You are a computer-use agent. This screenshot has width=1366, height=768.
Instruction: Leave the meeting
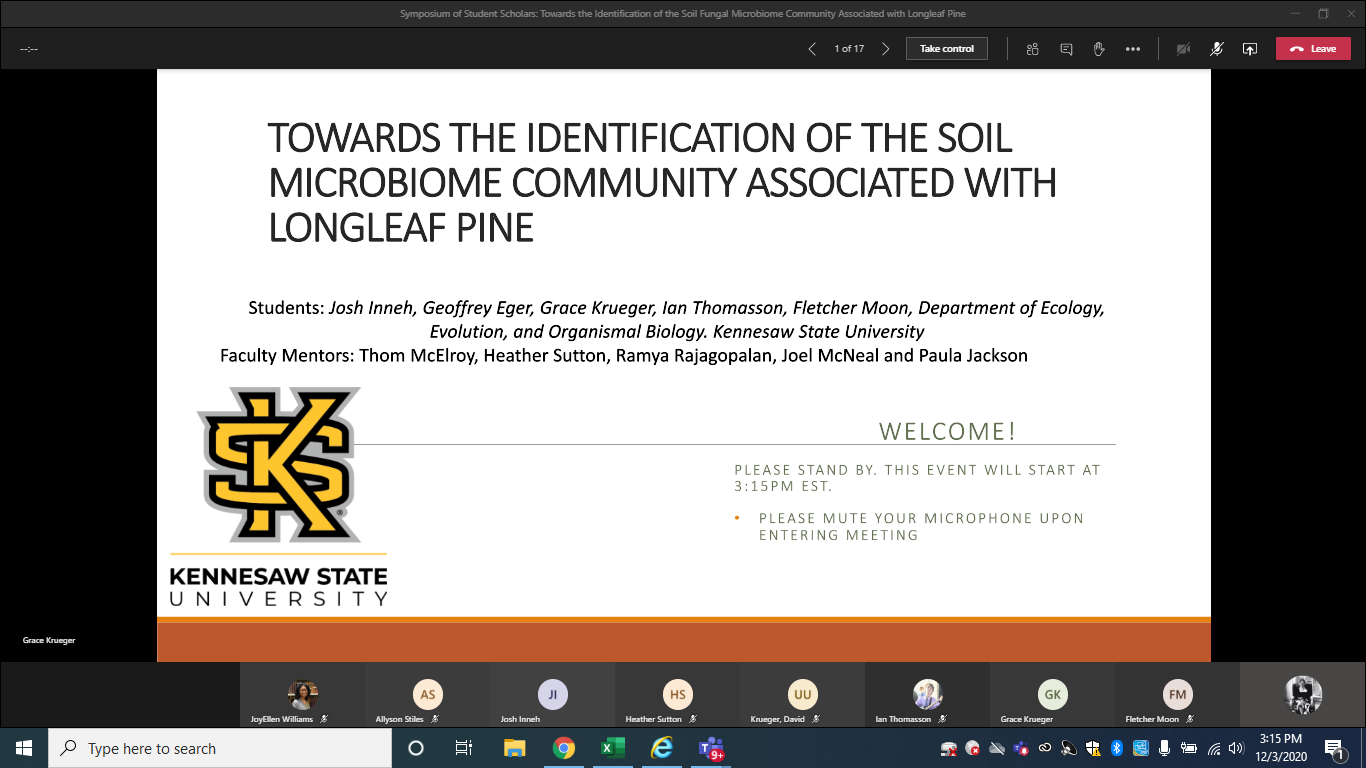coord(1312,49)
